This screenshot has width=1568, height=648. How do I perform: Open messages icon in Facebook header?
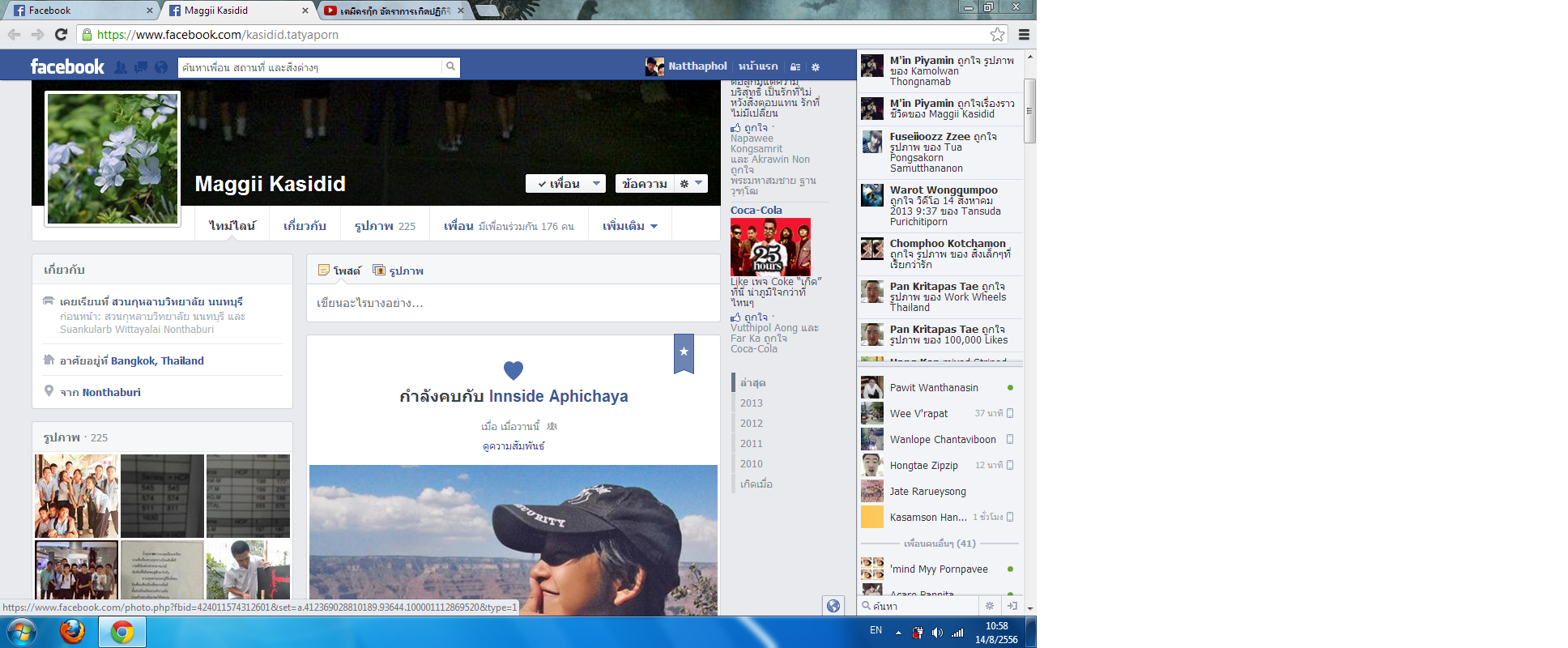coord(141,67)
